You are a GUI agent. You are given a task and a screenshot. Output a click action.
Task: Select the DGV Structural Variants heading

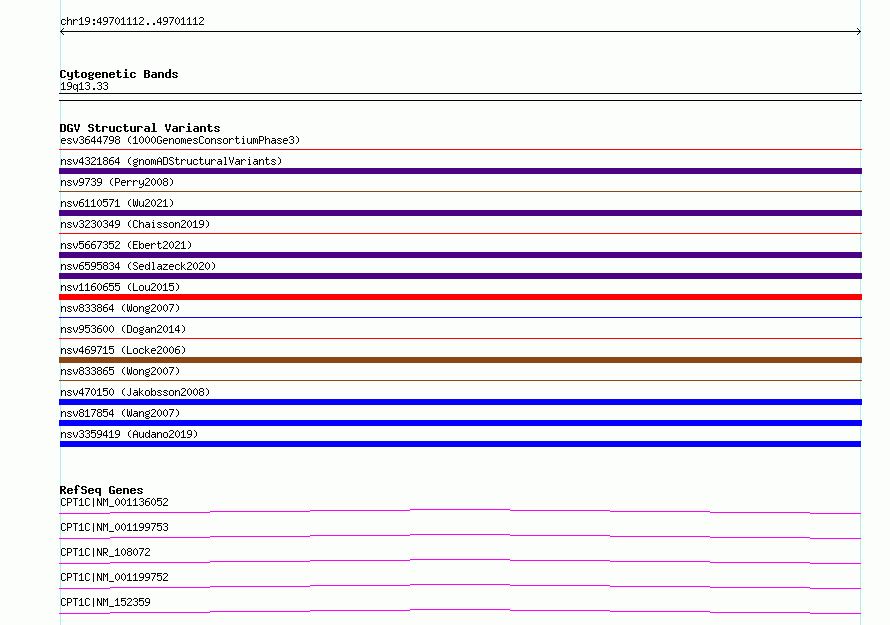point(140,128)
